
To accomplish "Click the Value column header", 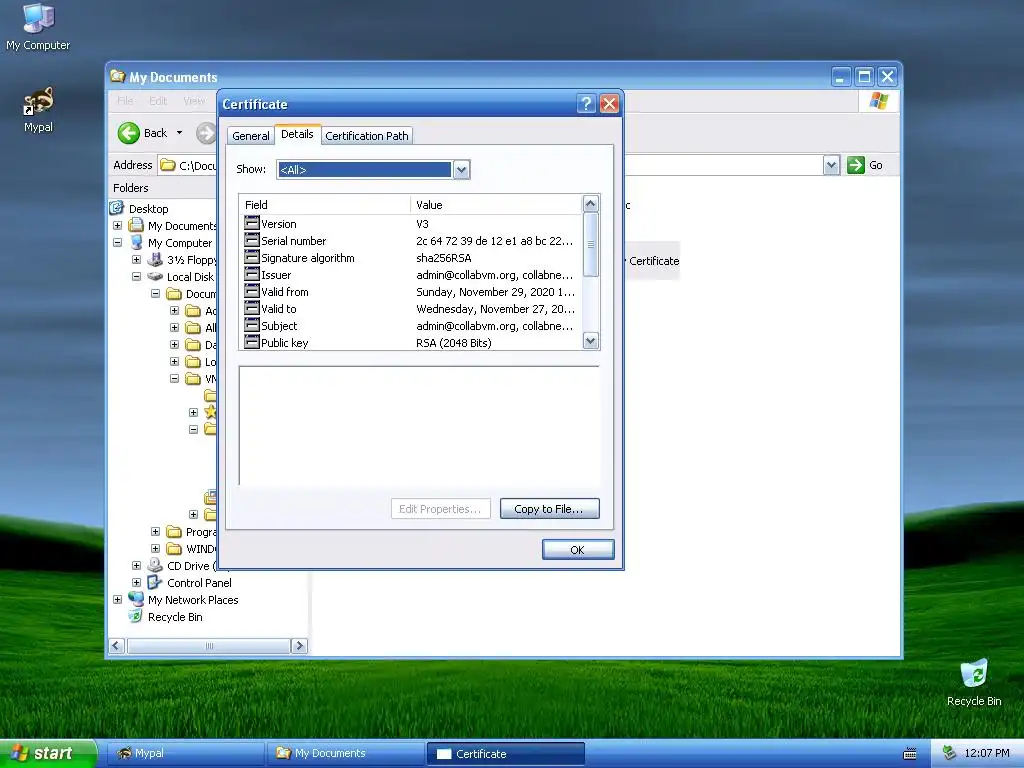I will coord(496,204).
